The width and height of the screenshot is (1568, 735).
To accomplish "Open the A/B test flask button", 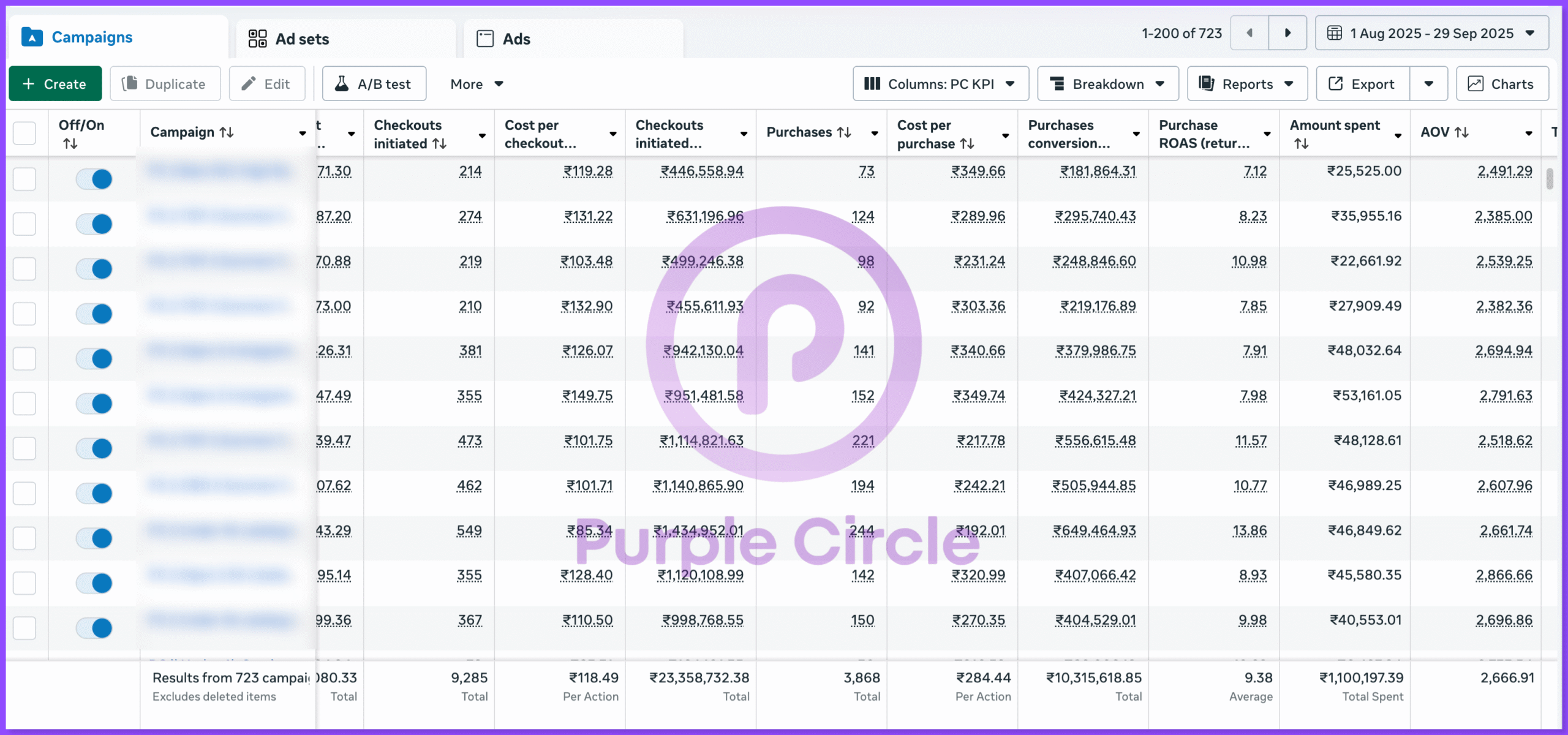I will [374, 84].
